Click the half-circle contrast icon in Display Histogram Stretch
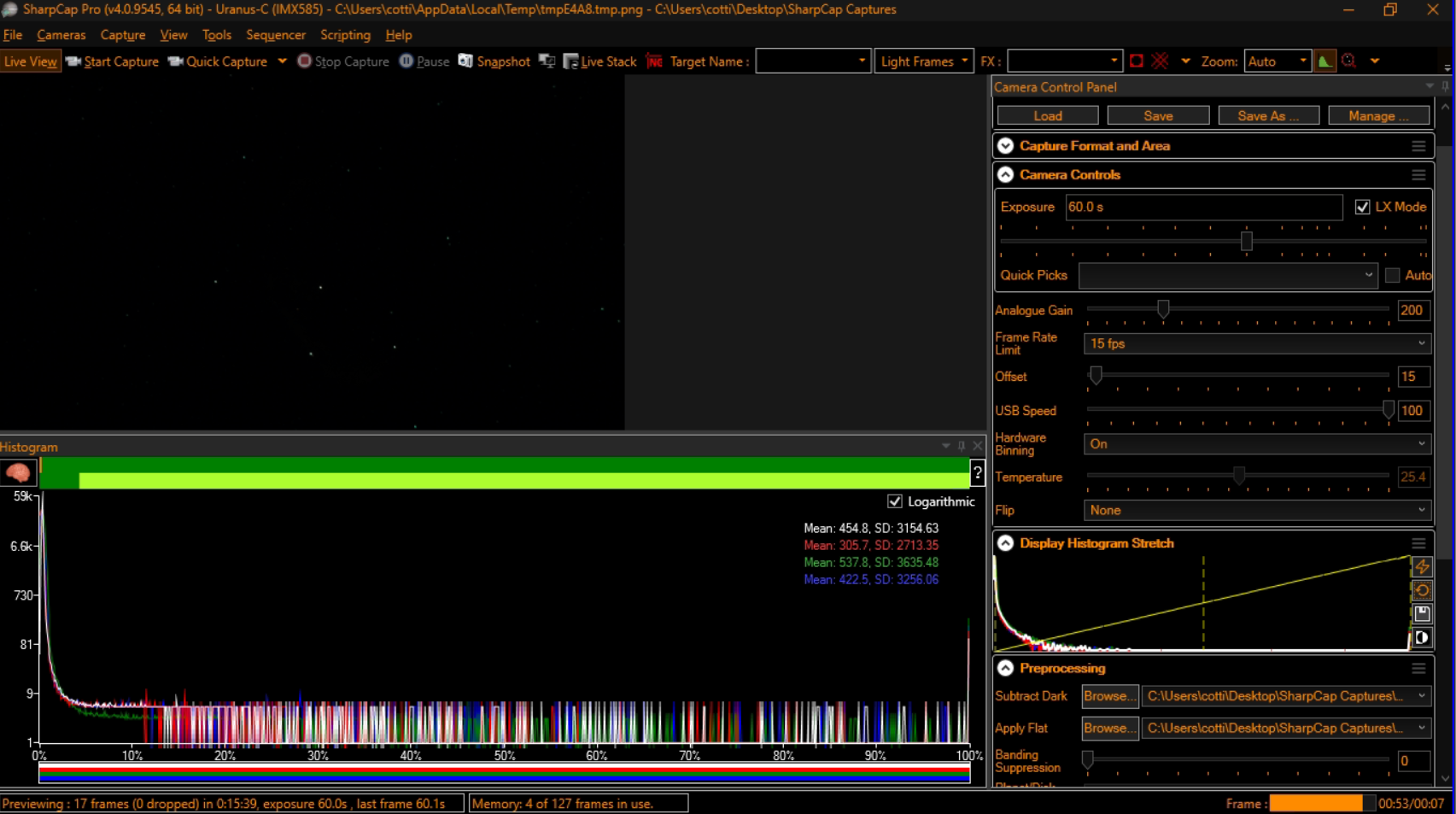This screenshot has height=814, width=1456. click(x=1422, y=637)
